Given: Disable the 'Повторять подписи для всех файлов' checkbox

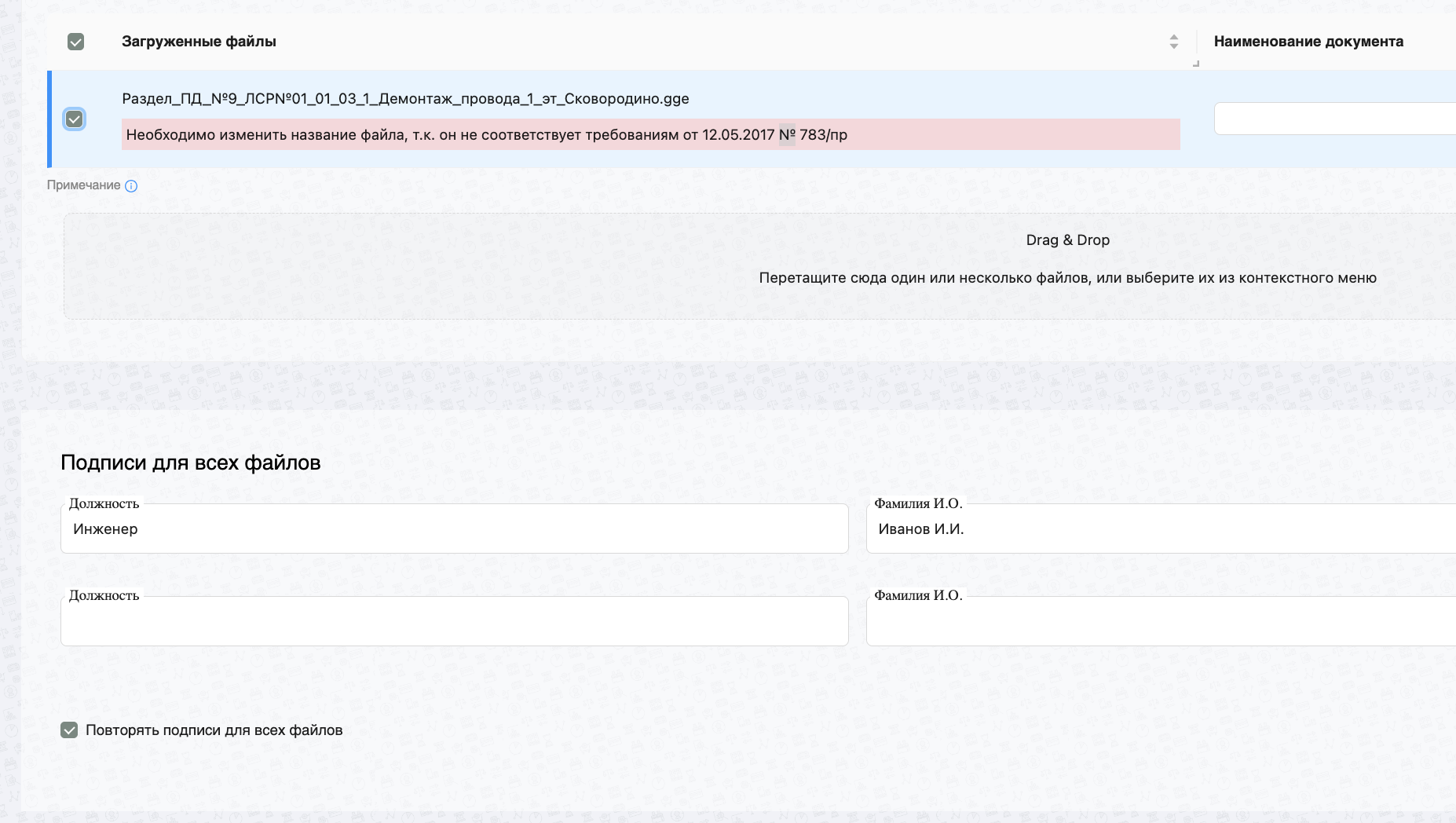Looking at the screenshot, I should [x=69, y=730].
